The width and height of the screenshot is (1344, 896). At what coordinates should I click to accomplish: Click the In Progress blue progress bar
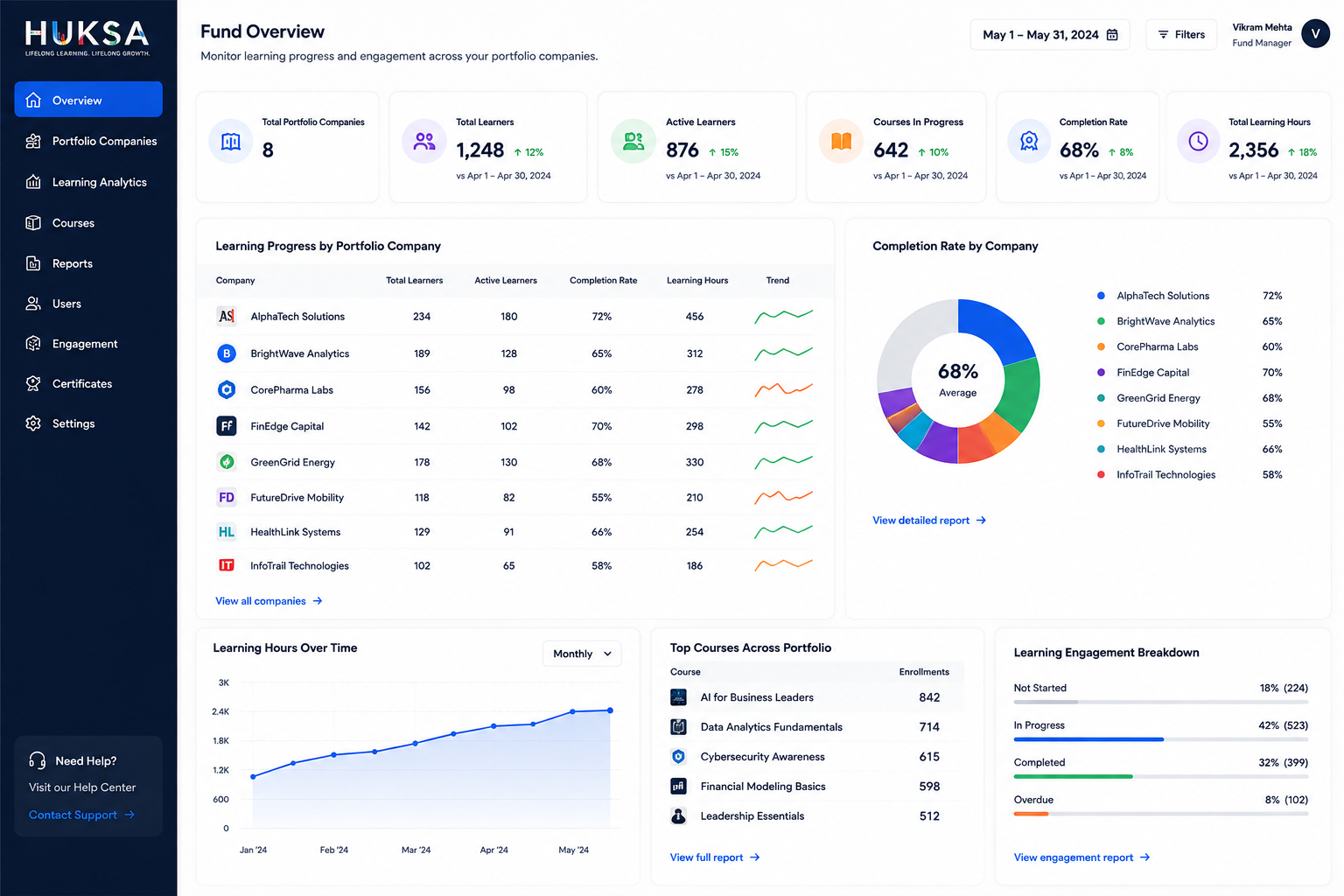(x=1088, y=739)
